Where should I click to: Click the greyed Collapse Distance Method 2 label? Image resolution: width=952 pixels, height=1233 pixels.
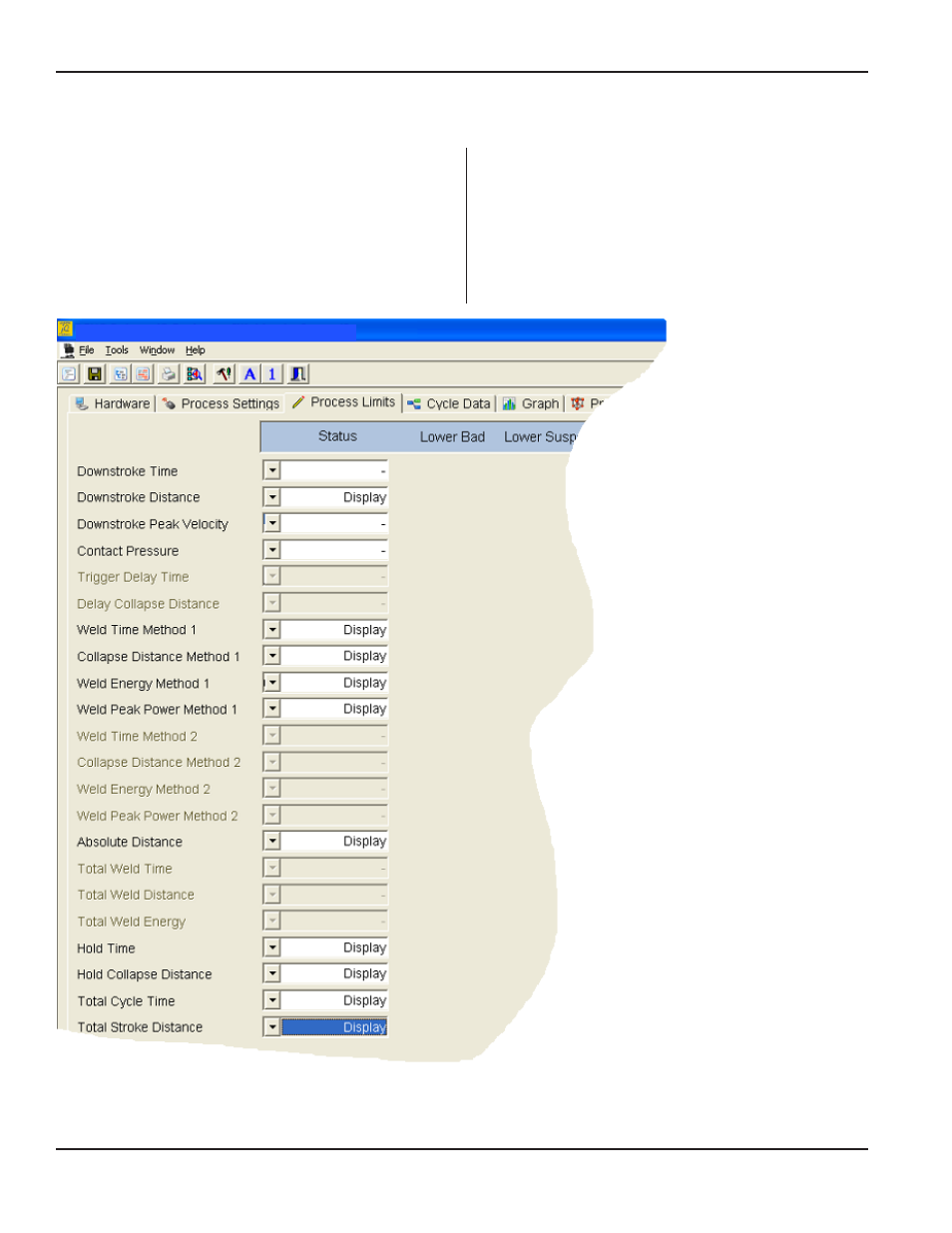pyautogui.click(x=160, y=763)
